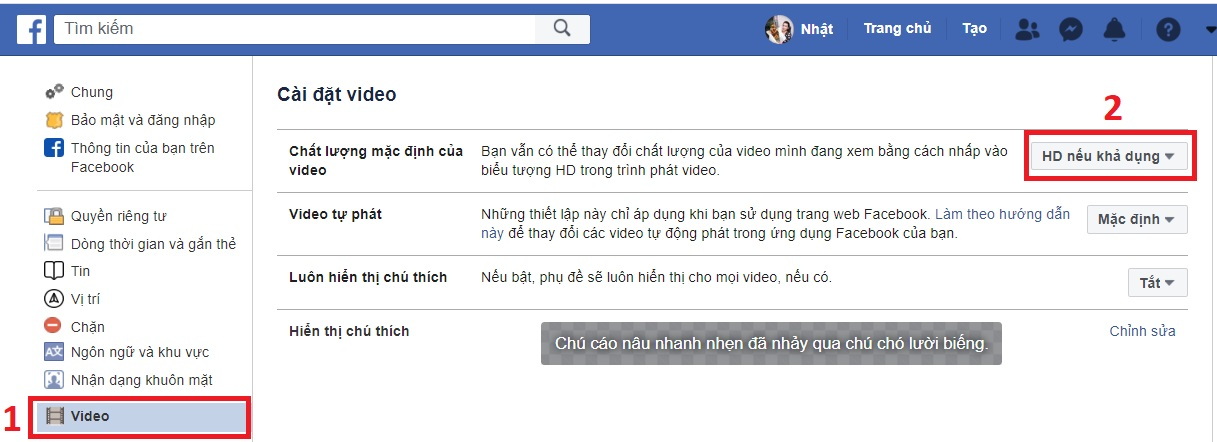Open the Tắt captions dropdown
This screenshot has width=1217, height=442.
[x=1157, y=283]
